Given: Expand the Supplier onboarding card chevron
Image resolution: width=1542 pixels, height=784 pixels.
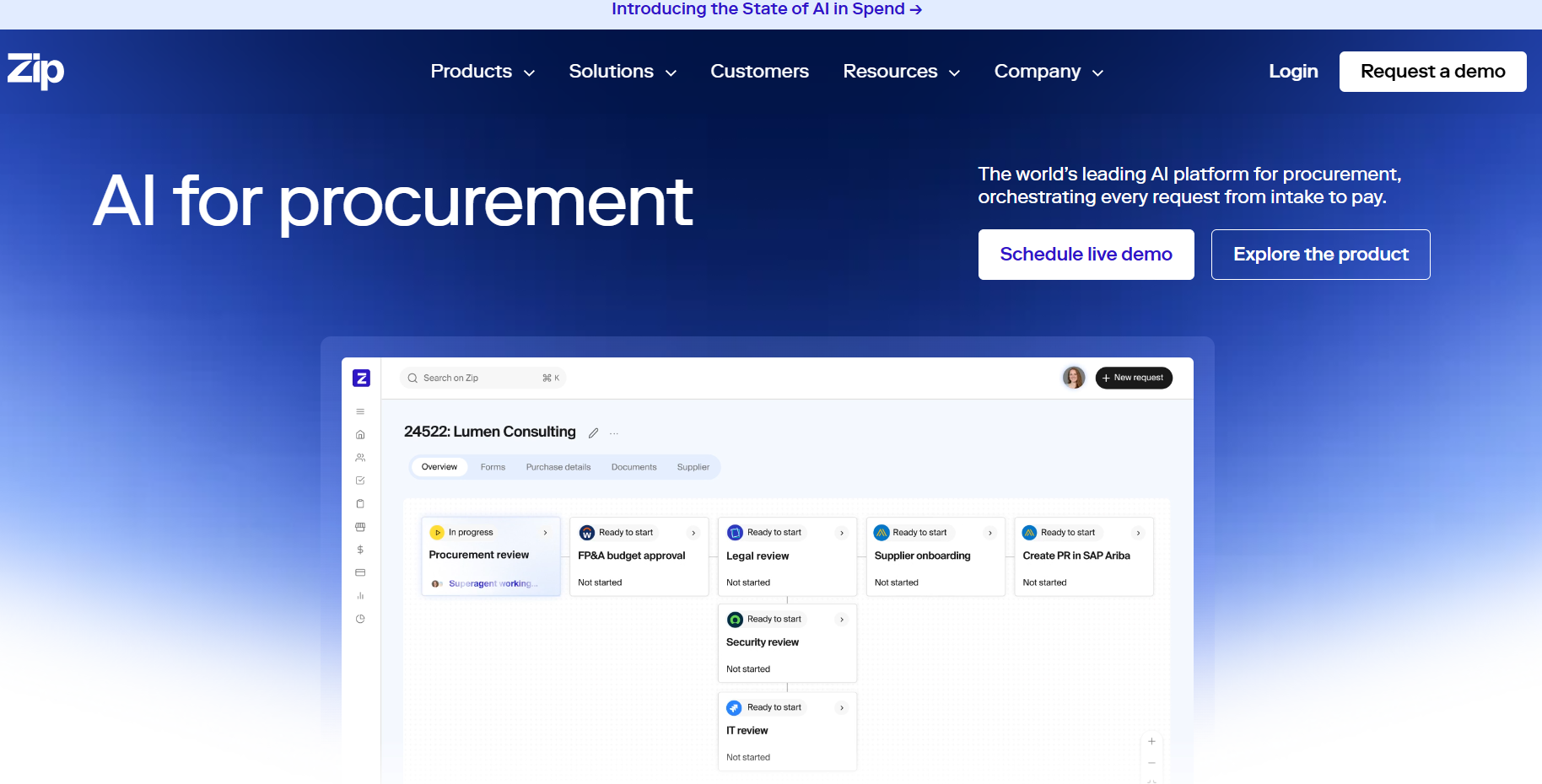Looking at the screenshot, I should 990,533.
